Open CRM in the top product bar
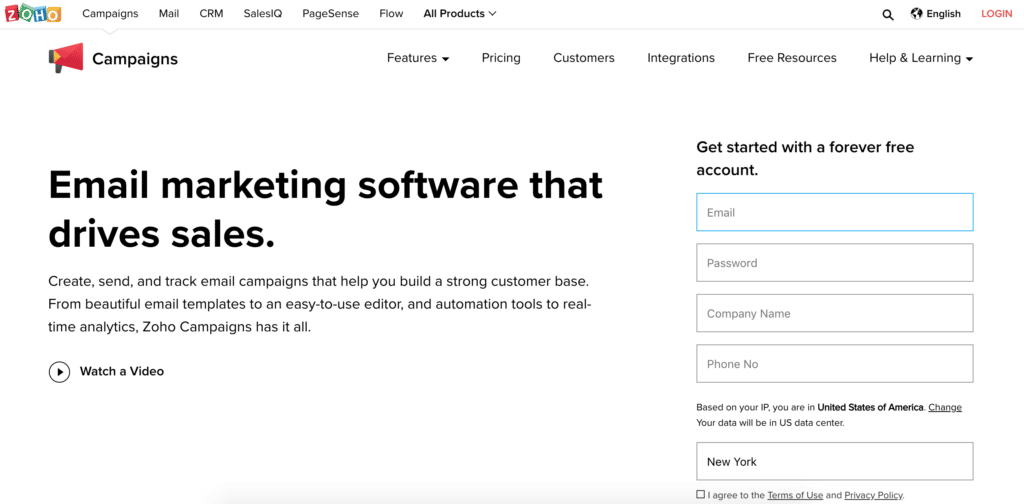 (211, 13)
